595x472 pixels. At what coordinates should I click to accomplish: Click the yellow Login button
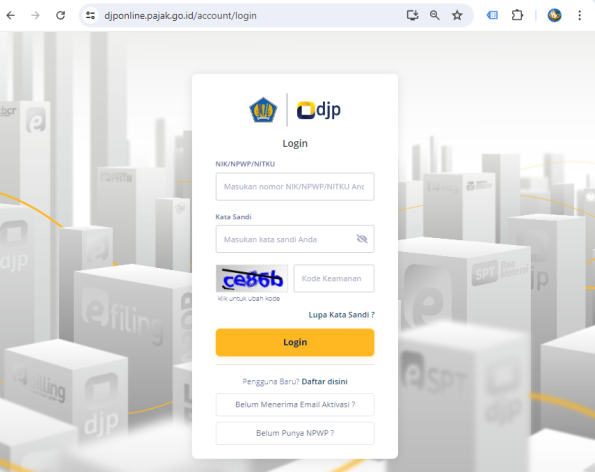(295, 342)
